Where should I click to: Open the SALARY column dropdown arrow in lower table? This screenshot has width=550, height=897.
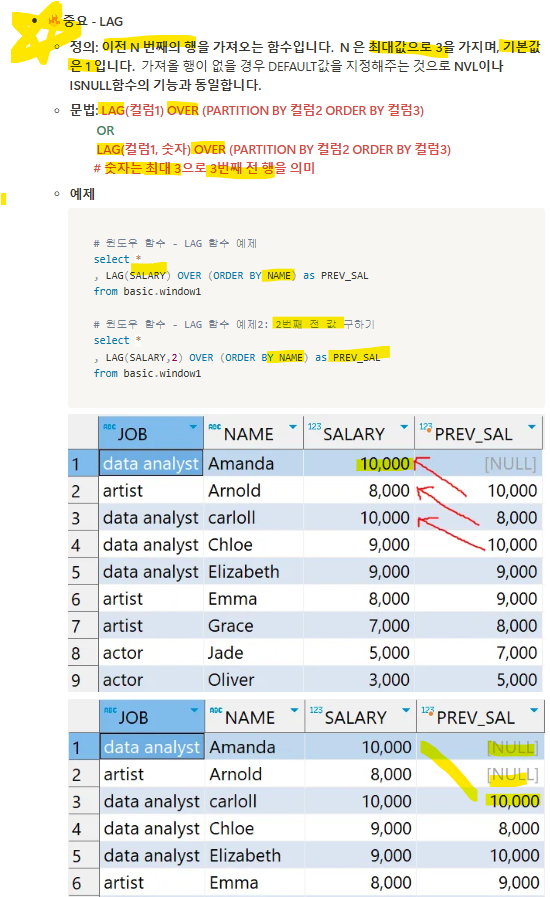406,710
